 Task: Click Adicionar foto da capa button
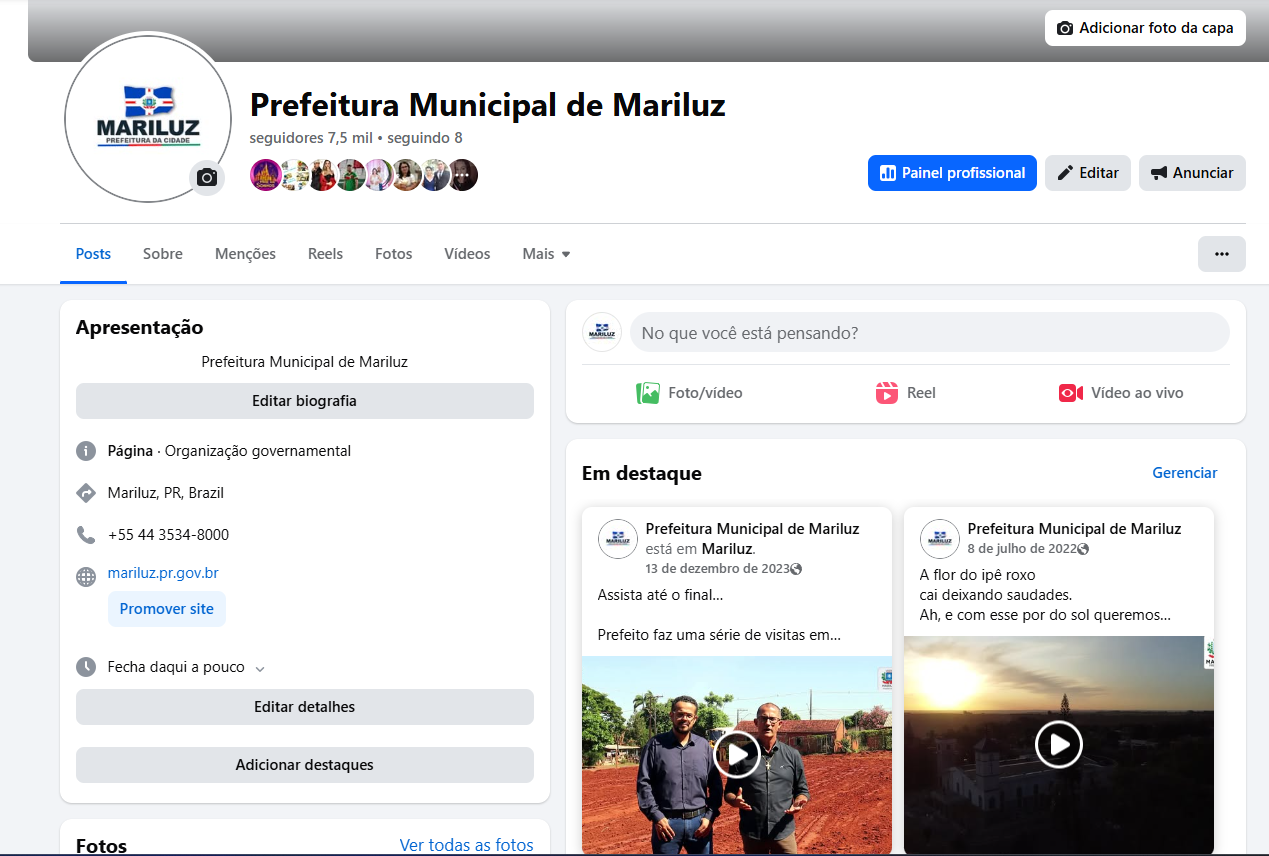point(1144,28)
